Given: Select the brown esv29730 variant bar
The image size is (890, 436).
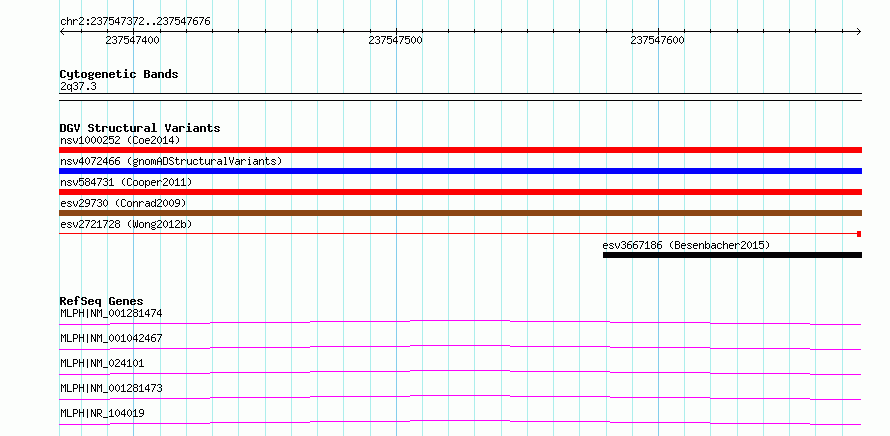Looking at the screenshot, I should pos(460,213).
